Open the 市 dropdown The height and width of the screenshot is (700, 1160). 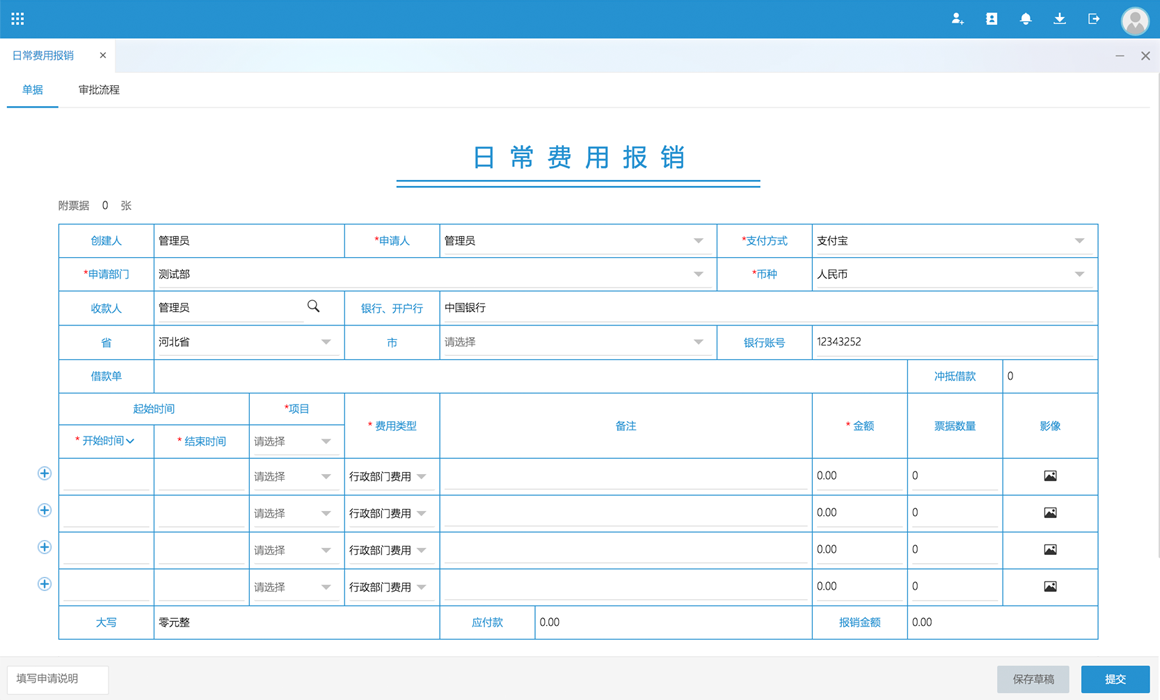698,342
